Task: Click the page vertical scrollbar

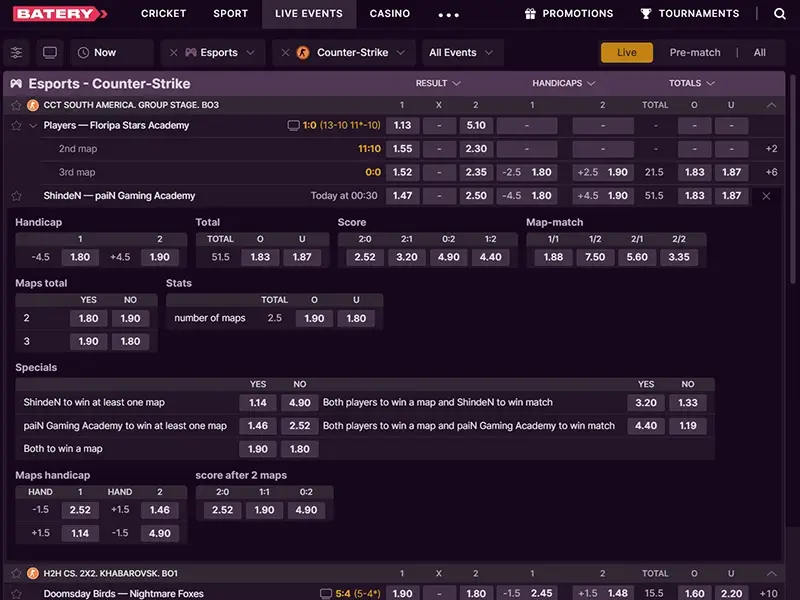Action: (x=792, y=179)
